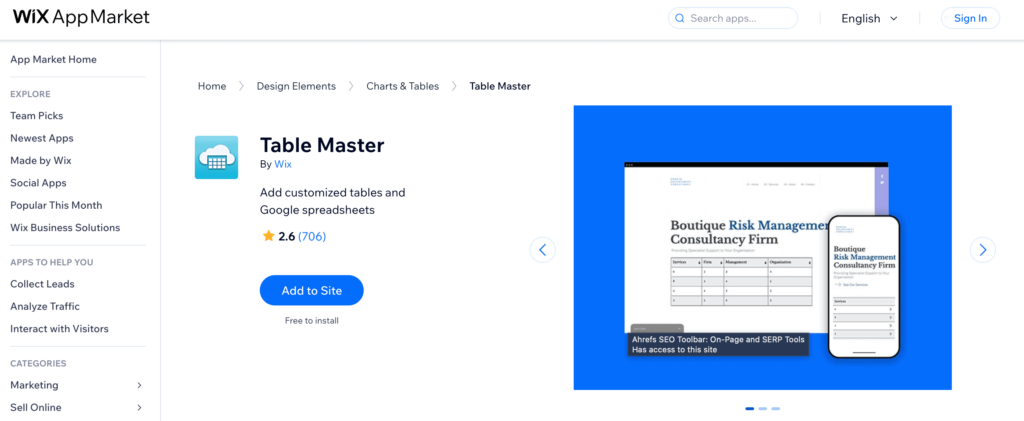Click Table Master breadcrumb text

tap(500, 86)
